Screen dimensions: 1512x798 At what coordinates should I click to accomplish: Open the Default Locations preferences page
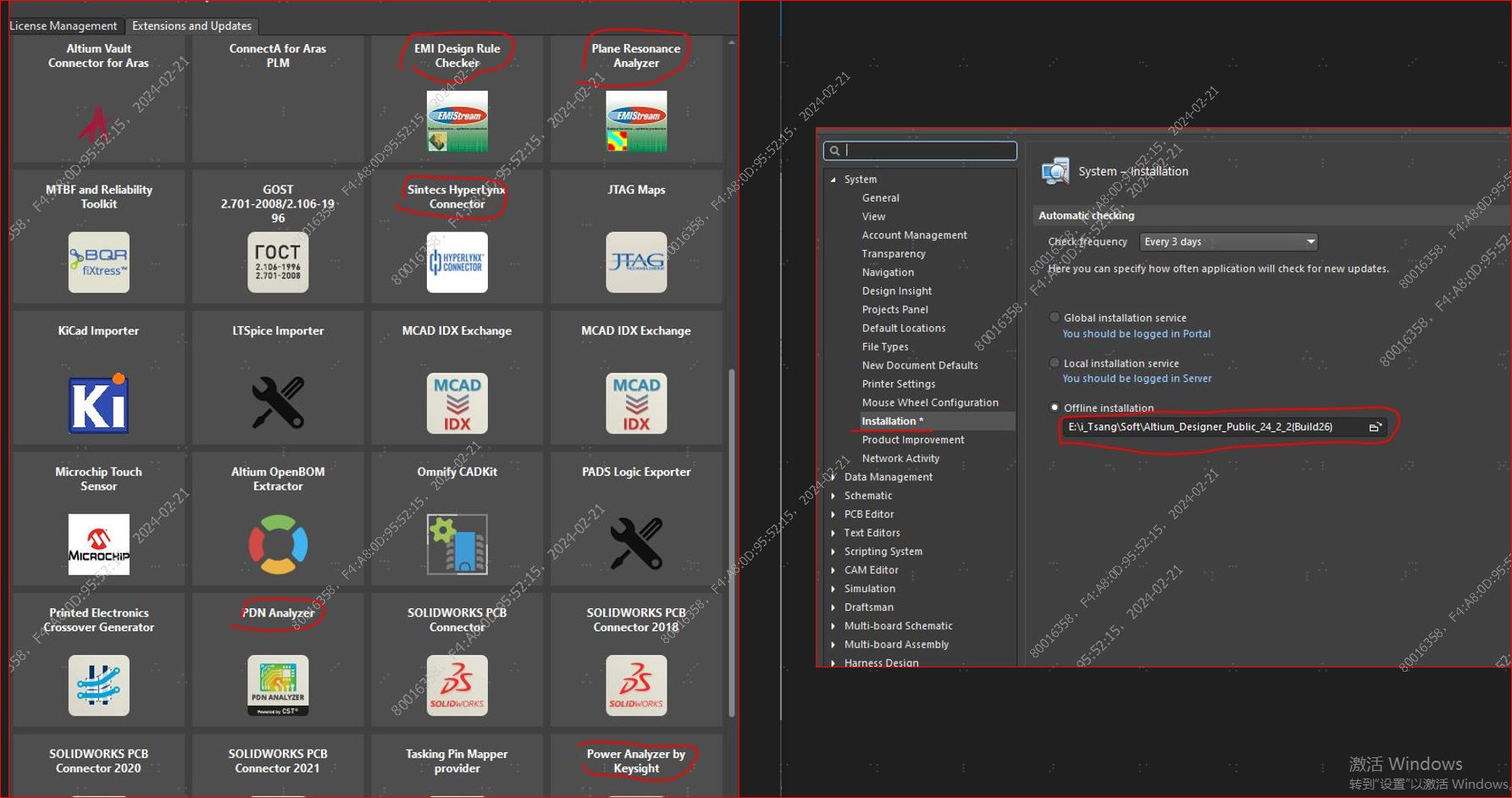[x=904, y=328]
